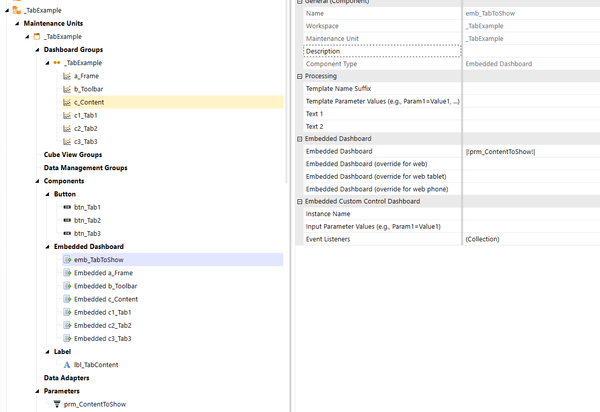Collapse the Processing property section

(301, 76)
